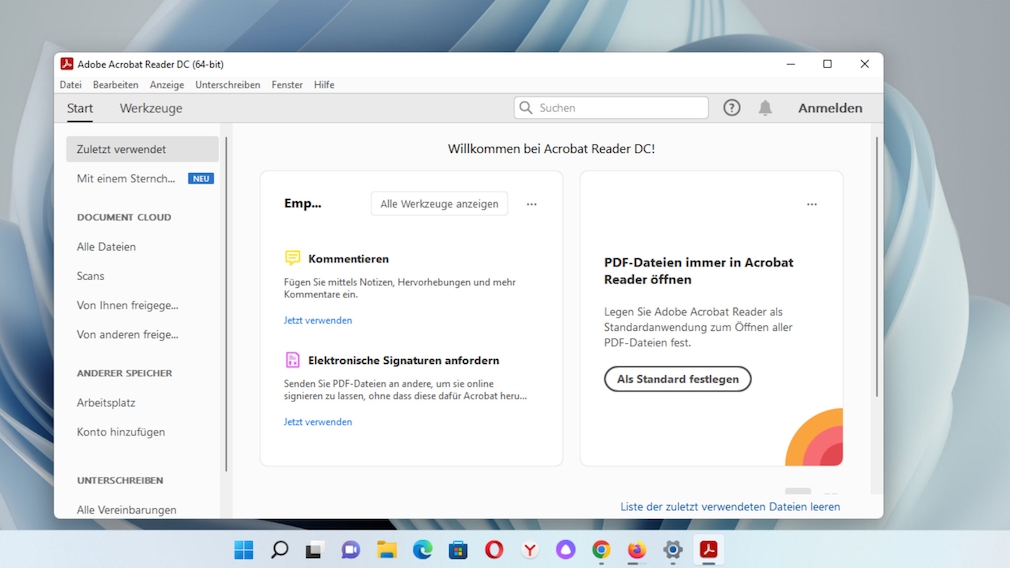Image resolution: width=1010 pixels, height=568 pixels.
Task: Open Microsoft Edge from the taskbar
Action: click(x=423, y=549)
